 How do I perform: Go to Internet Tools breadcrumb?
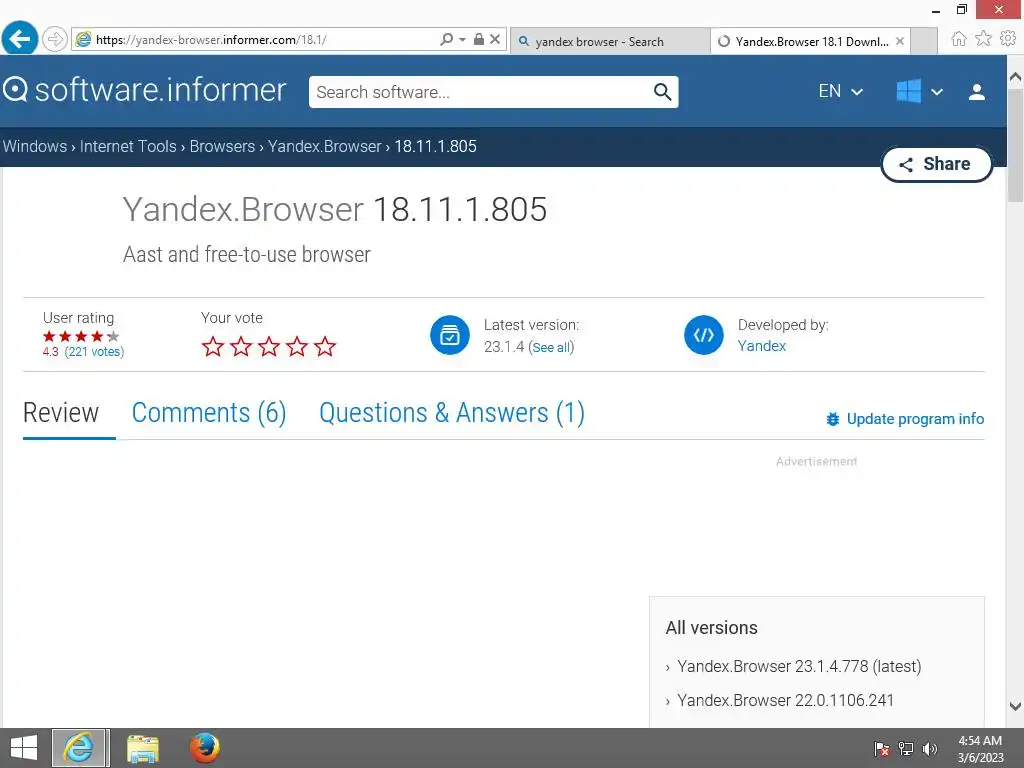click(x=128, y=146)
